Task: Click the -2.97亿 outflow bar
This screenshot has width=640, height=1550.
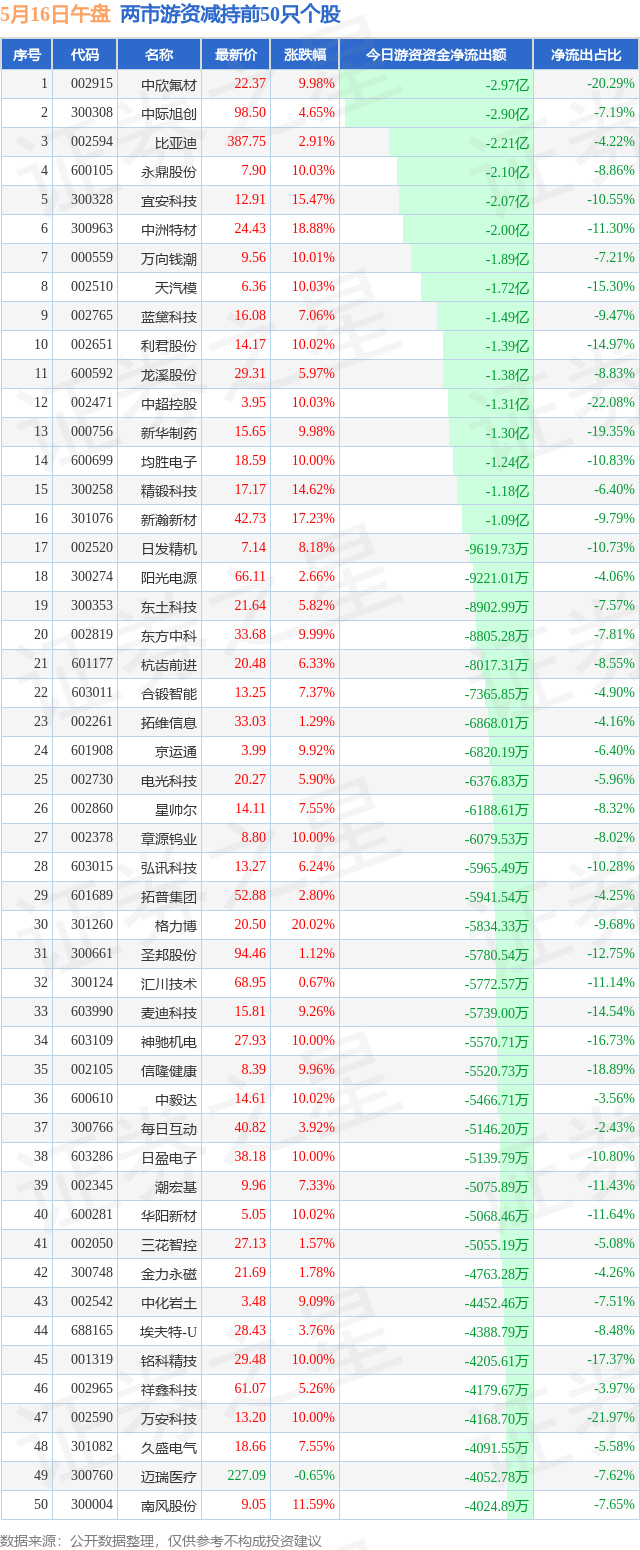Action: (x=436, y=85)
